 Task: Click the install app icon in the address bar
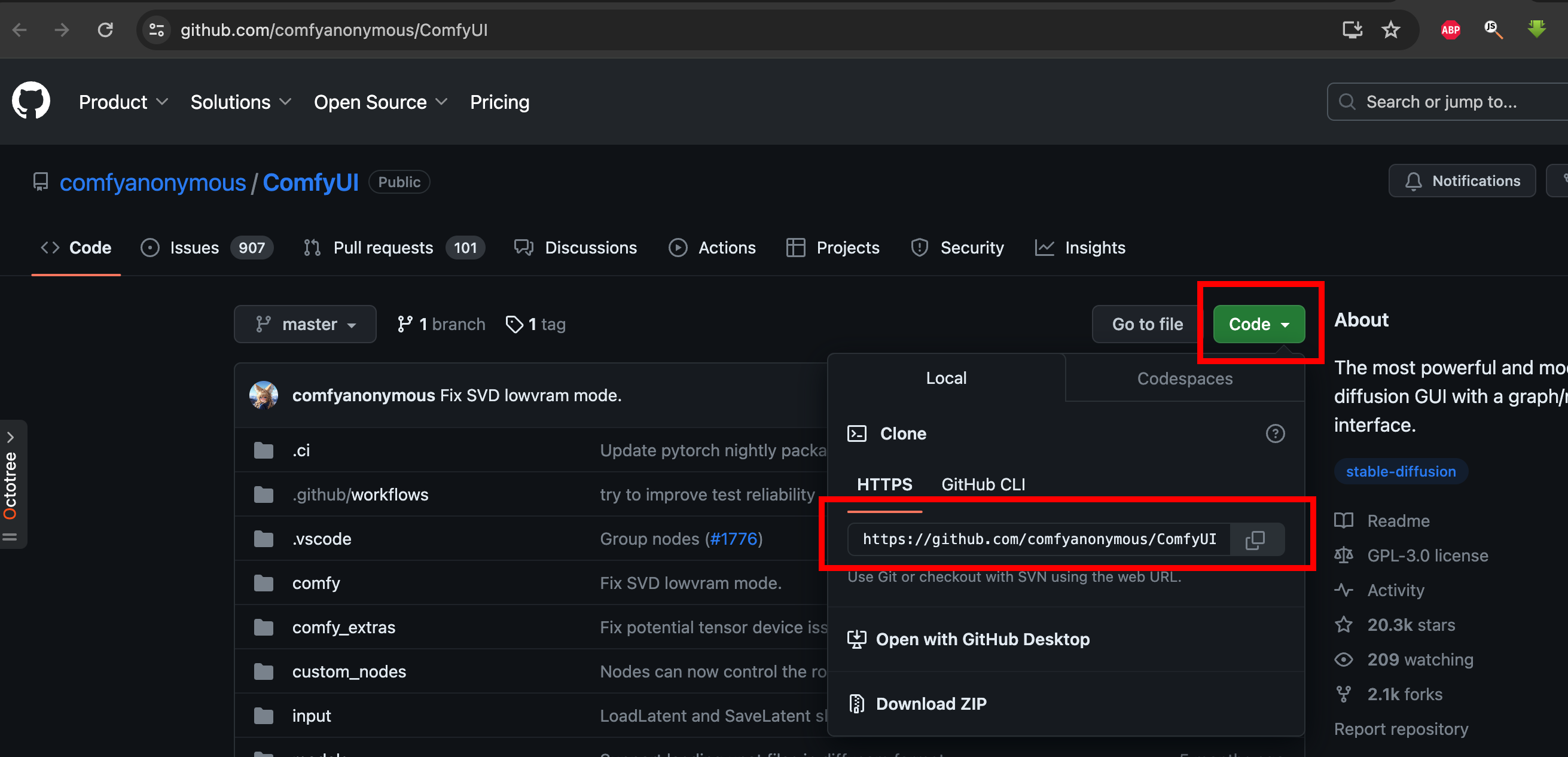(1352, 30)
